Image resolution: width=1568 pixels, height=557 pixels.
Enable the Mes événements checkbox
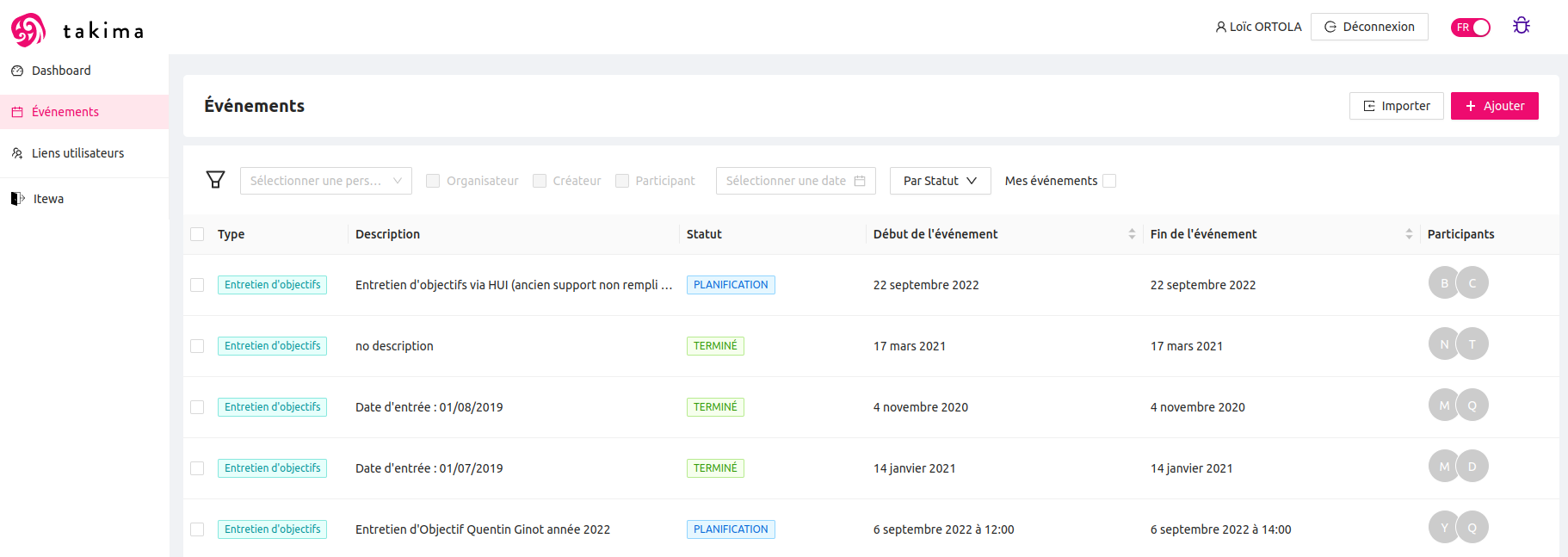[1109, 181]
